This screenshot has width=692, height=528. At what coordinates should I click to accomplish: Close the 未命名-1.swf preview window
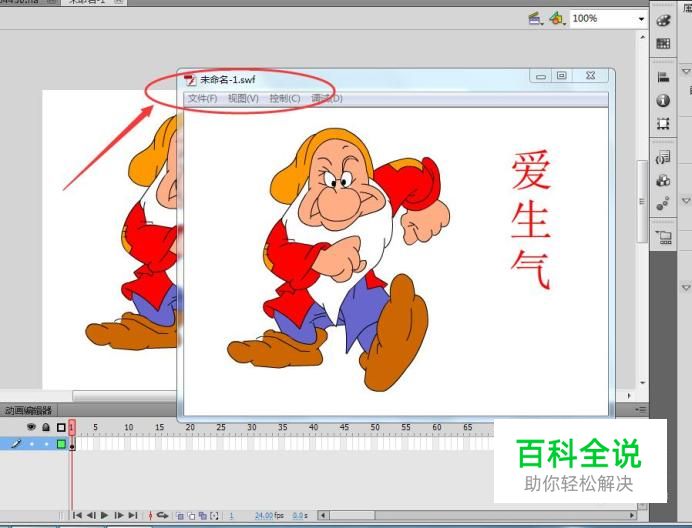(x=590, y=76)
